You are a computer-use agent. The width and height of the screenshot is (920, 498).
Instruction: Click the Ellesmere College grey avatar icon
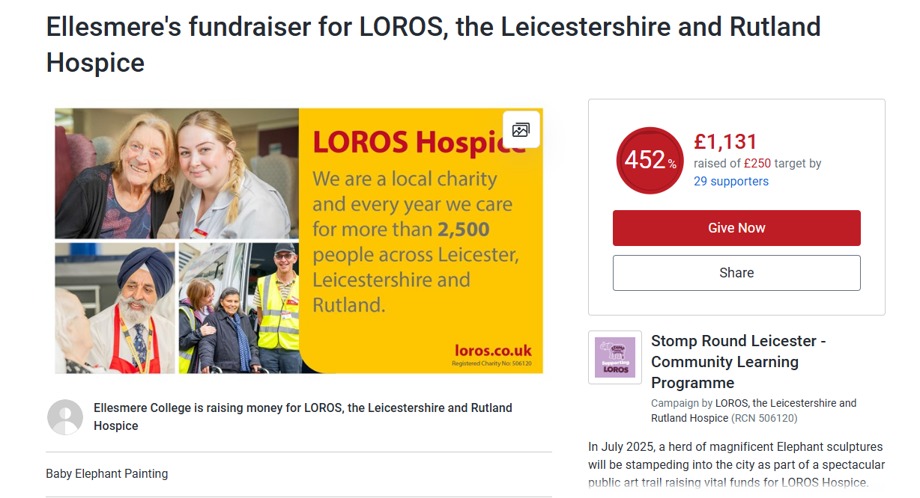click(x=65, y=417)
